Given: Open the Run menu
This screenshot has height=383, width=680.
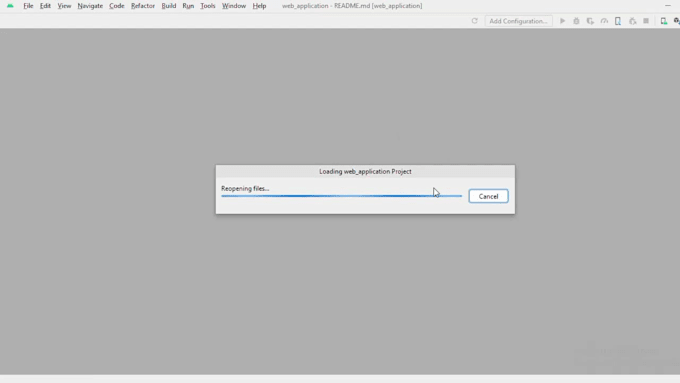Looking at the screenshot, I should 188,6.
